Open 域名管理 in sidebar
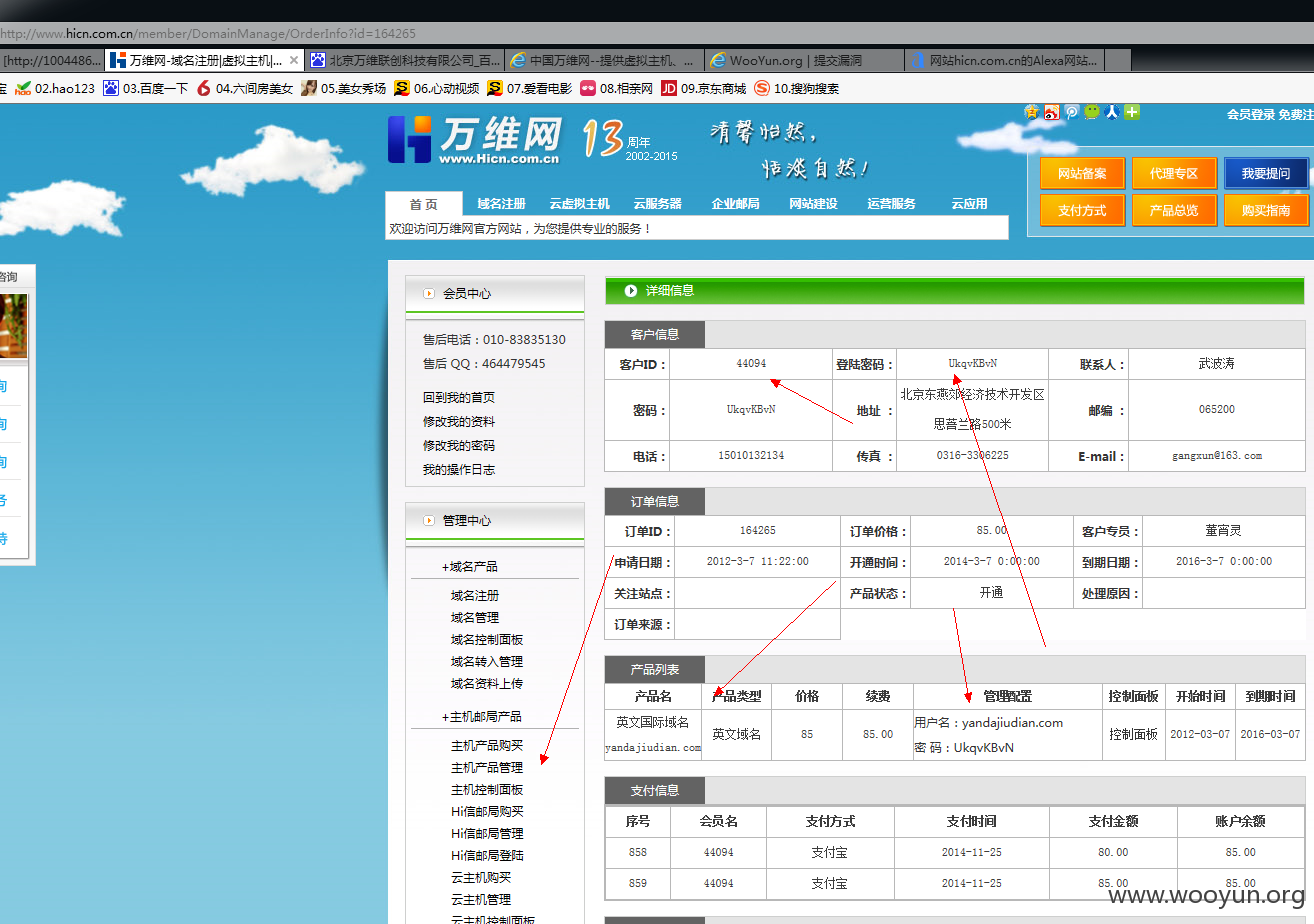The width and height of the screenshot is (1314, 924). (475, 618)
